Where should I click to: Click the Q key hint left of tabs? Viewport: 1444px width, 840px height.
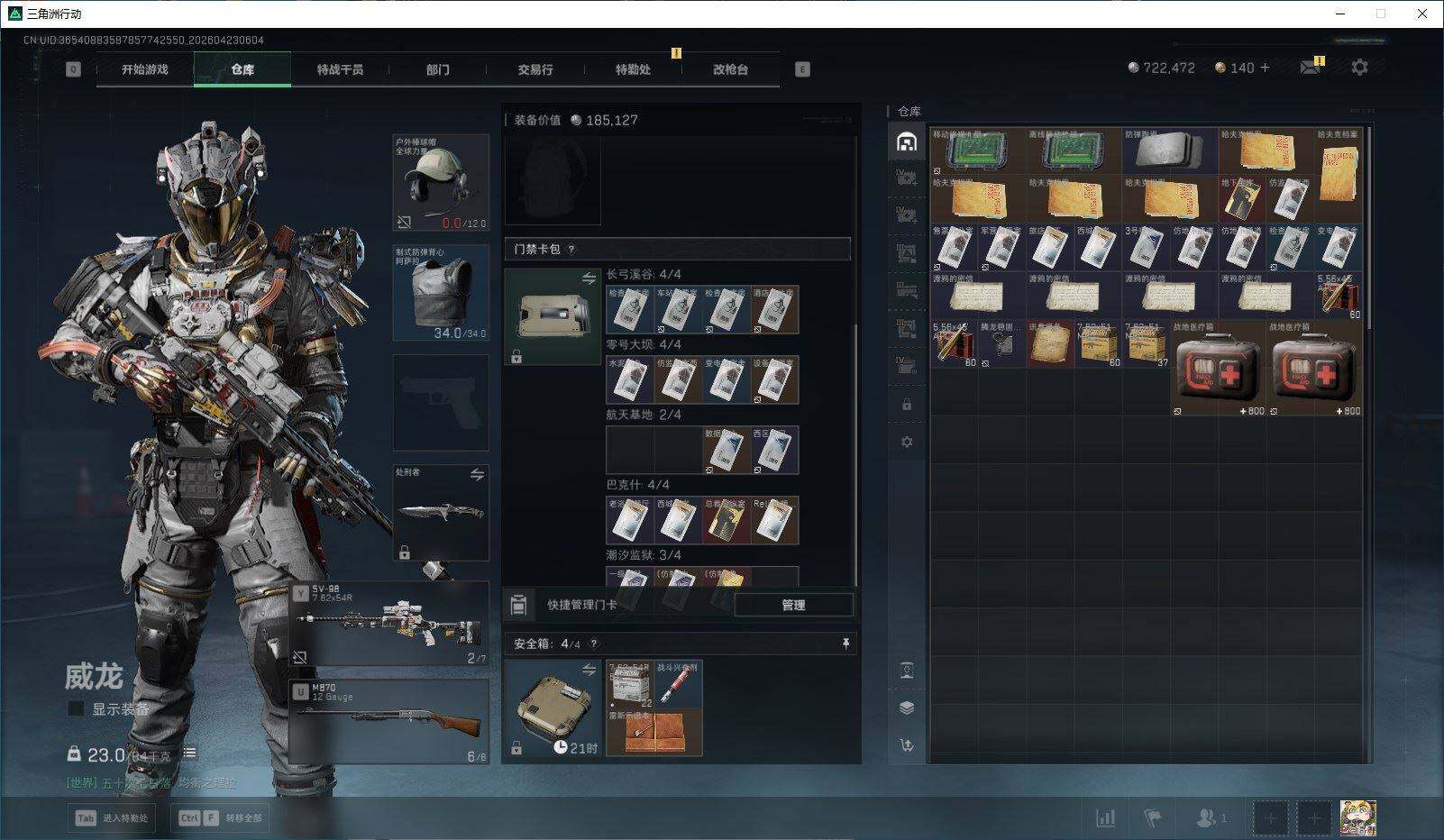tap(73, 69)
